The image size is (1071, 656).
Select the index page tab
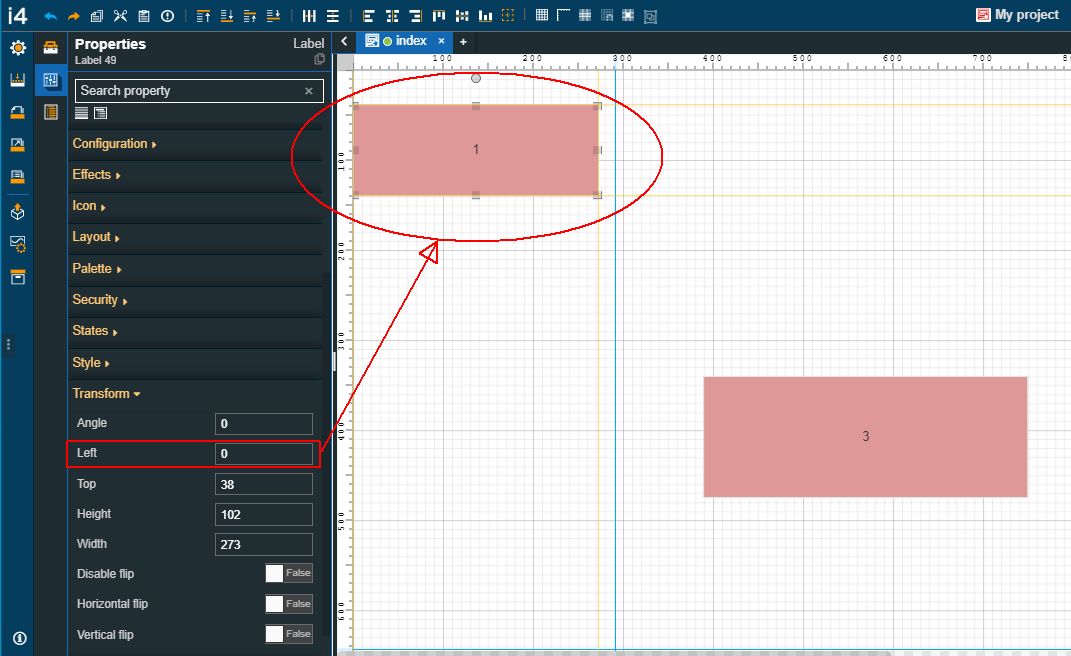pos(405,41)
